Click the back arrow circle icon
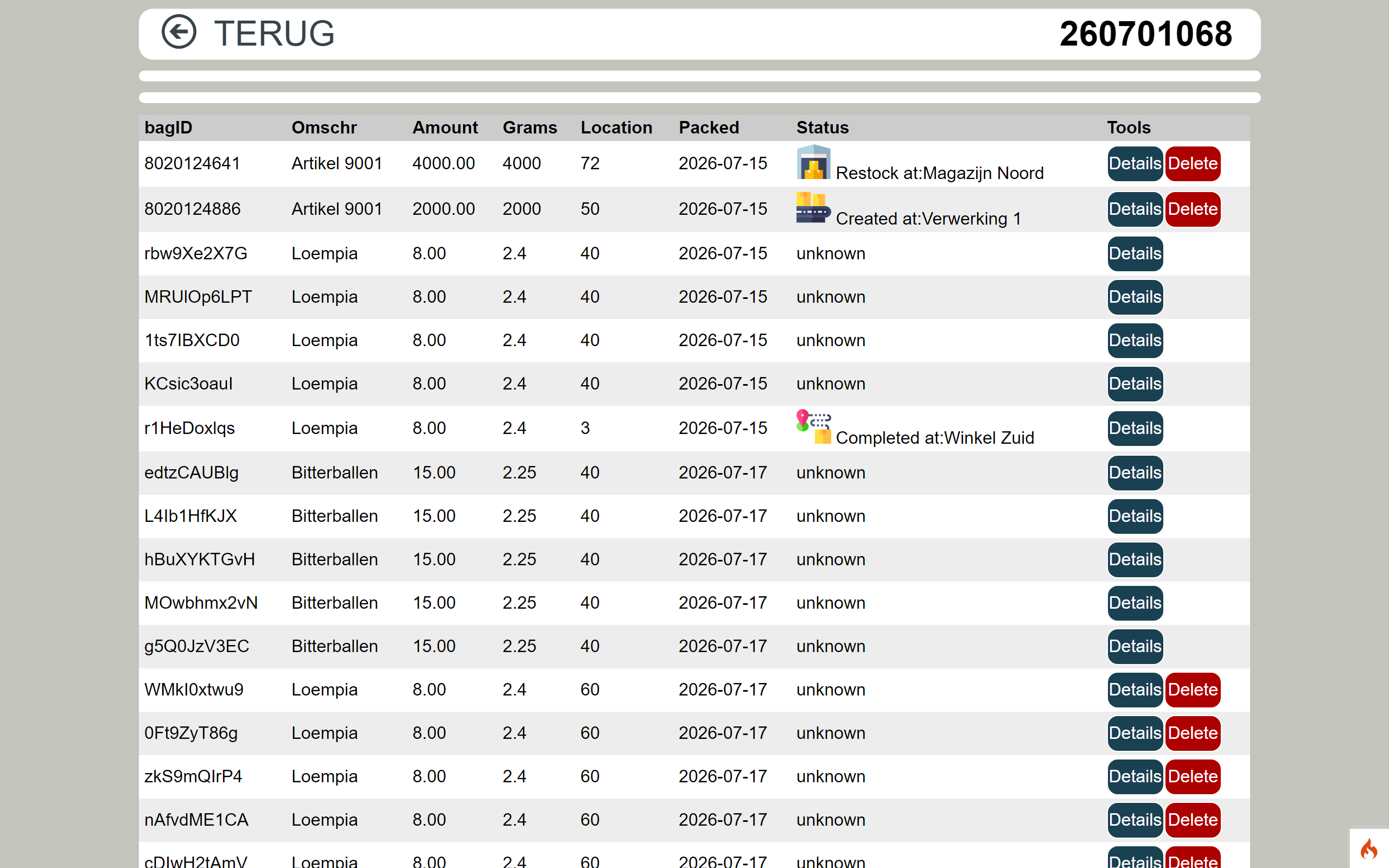The image size is (1389, 868). click(x=179, y=33)
